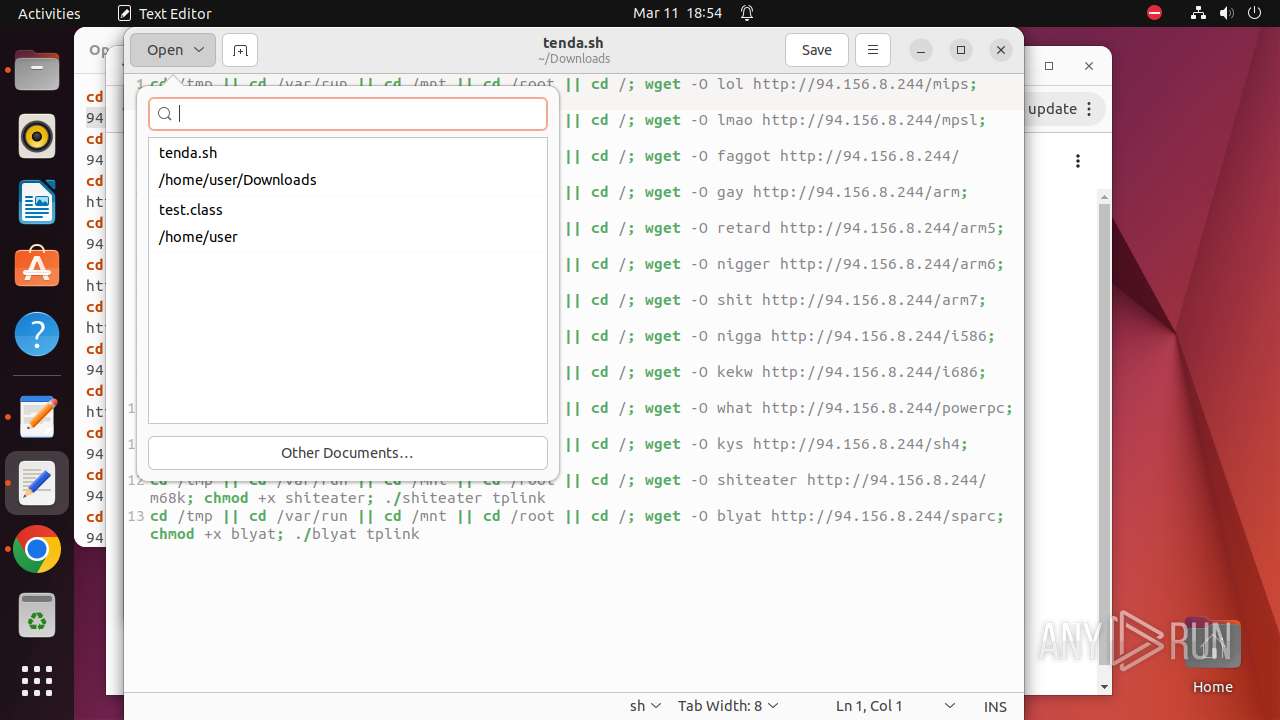Open the Ln 1, Col 1 position dropdown
Screen dimensions: 1280x720
(895, 706)
